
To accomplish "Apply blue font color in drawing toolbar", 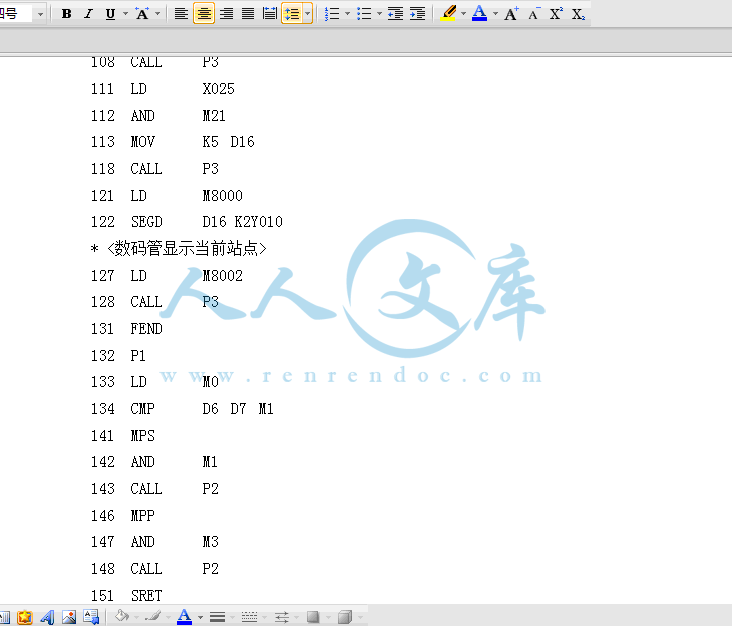I will [184, 616].
